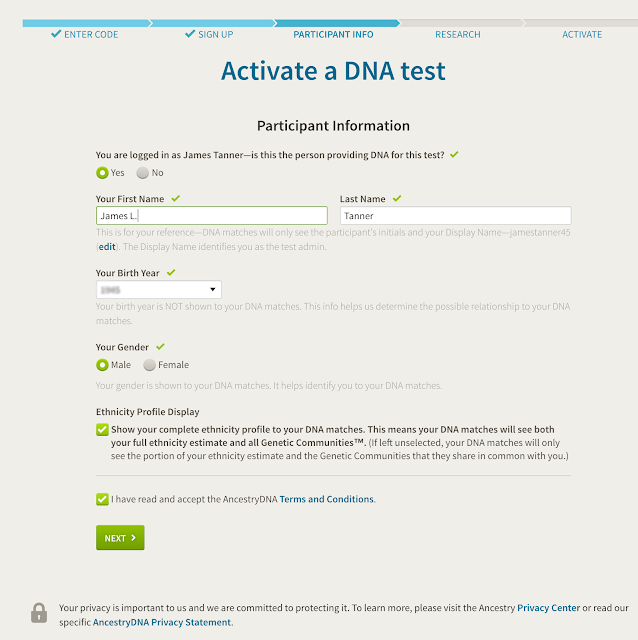Click into the Last Name field
Image resolution: width=638 pixels, height=640 pixels.
[x=456, y=216]
